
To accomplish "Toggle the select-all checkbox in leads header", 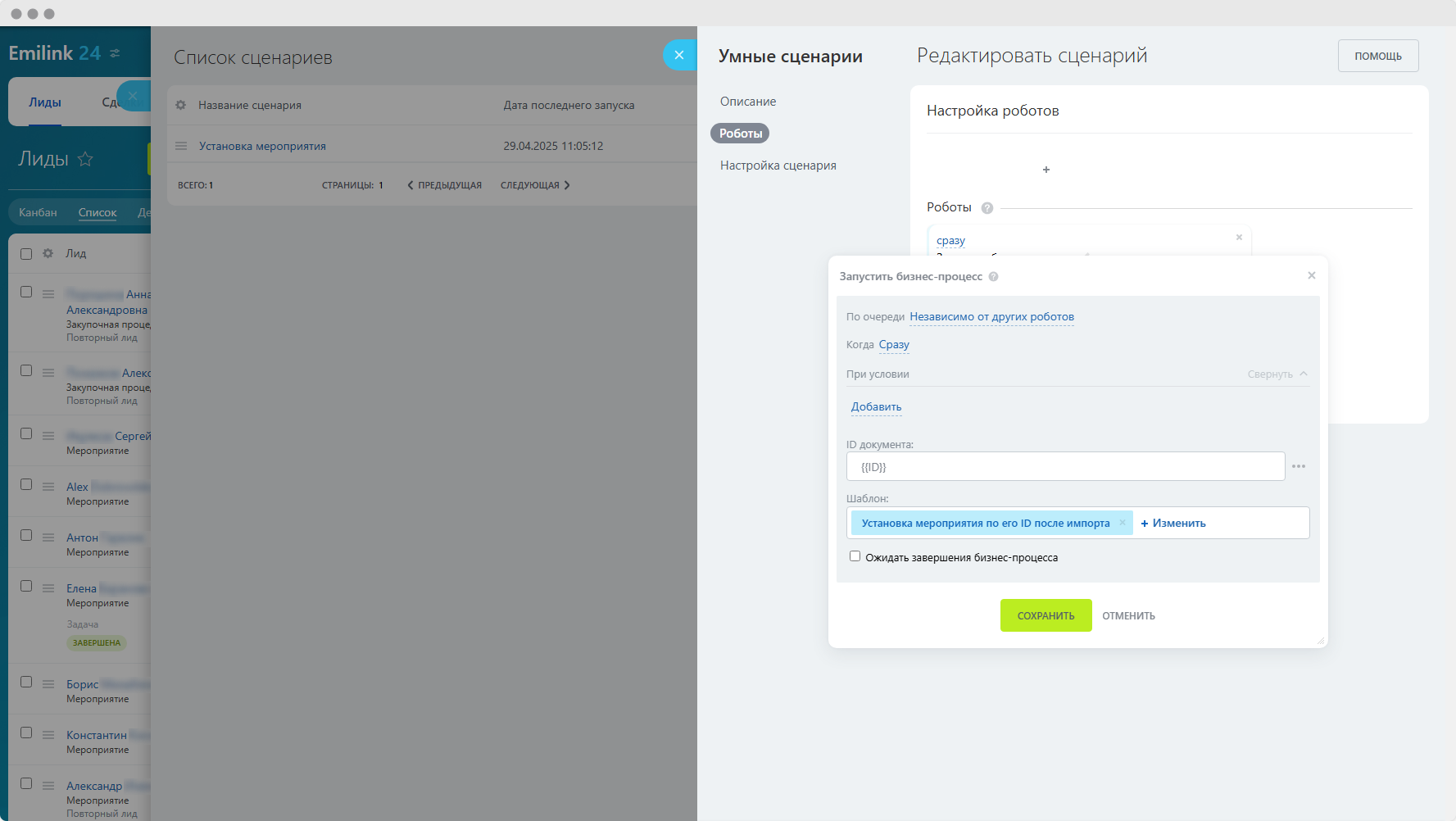I will tap(26, 254).
